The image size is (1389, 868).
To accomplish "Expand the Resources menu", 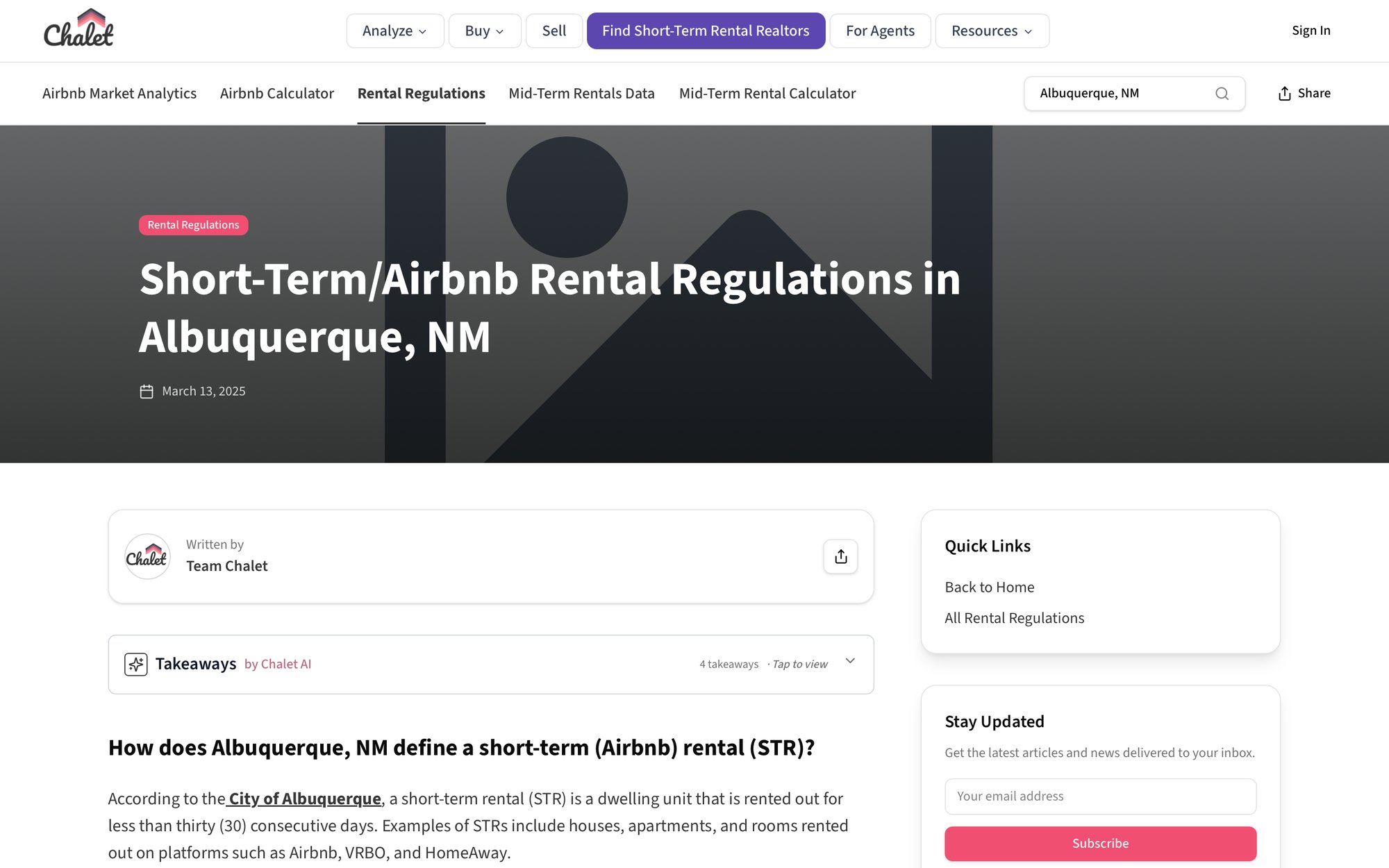I will click(991, 31).
